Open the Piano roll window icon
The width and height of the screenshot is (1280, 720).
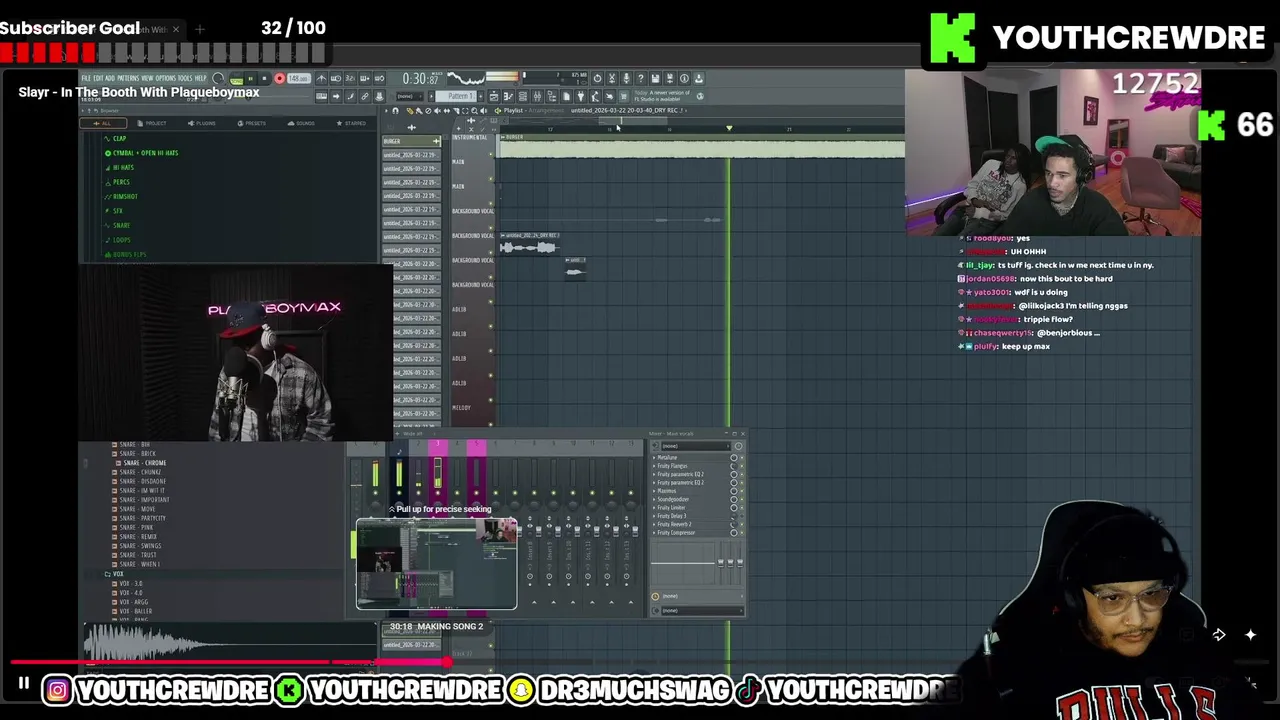(508, 96)
